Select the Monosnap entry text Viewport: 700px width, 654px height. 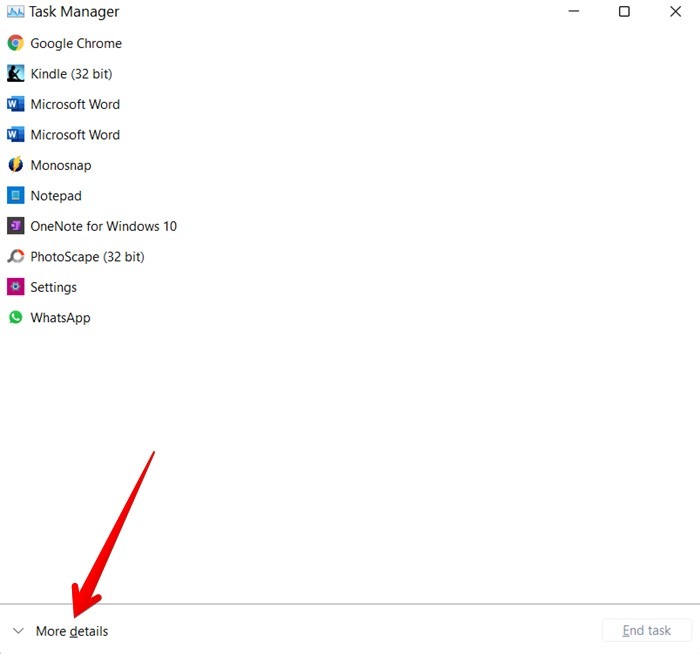[x=61, y=165]
